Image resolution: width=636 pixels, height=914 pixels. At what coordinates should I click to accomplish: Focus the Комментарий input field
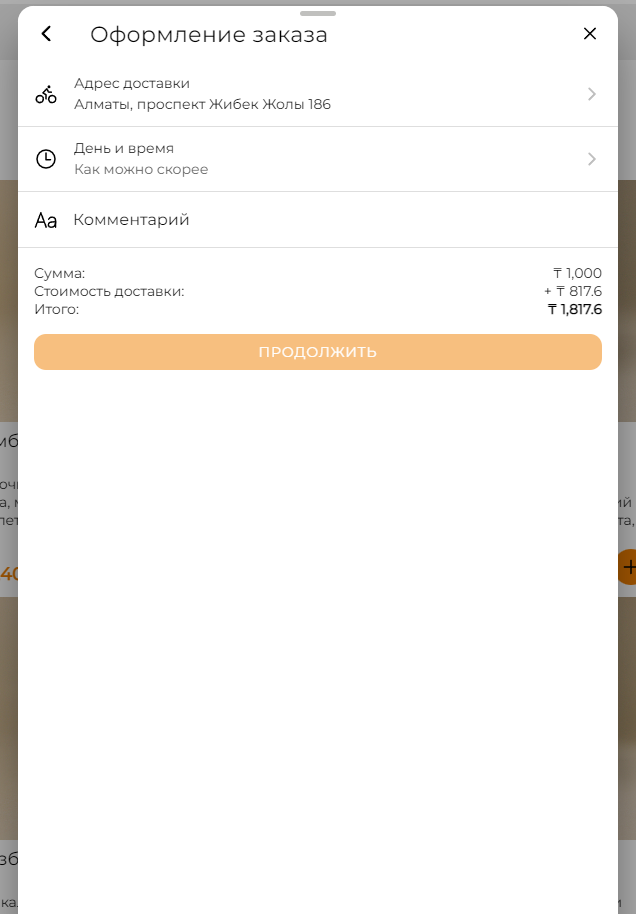pyautogui.click(x=318, y=220)
